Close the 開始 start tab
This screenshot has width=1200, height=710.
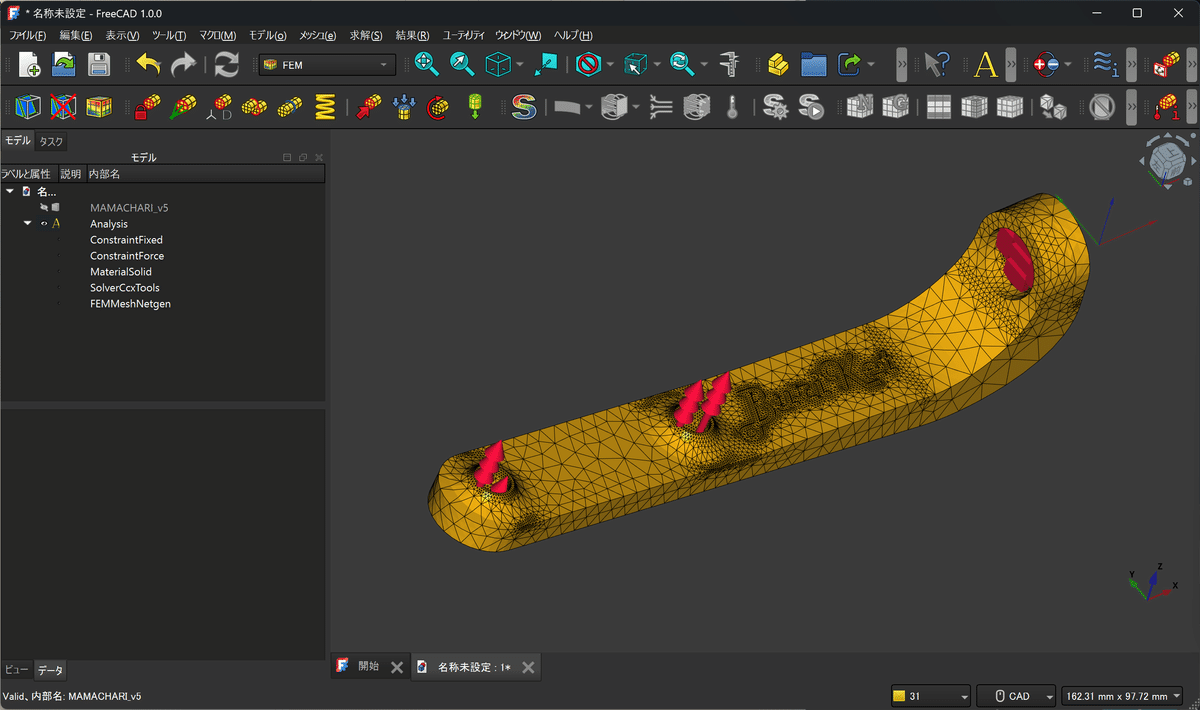click(397, 667)
